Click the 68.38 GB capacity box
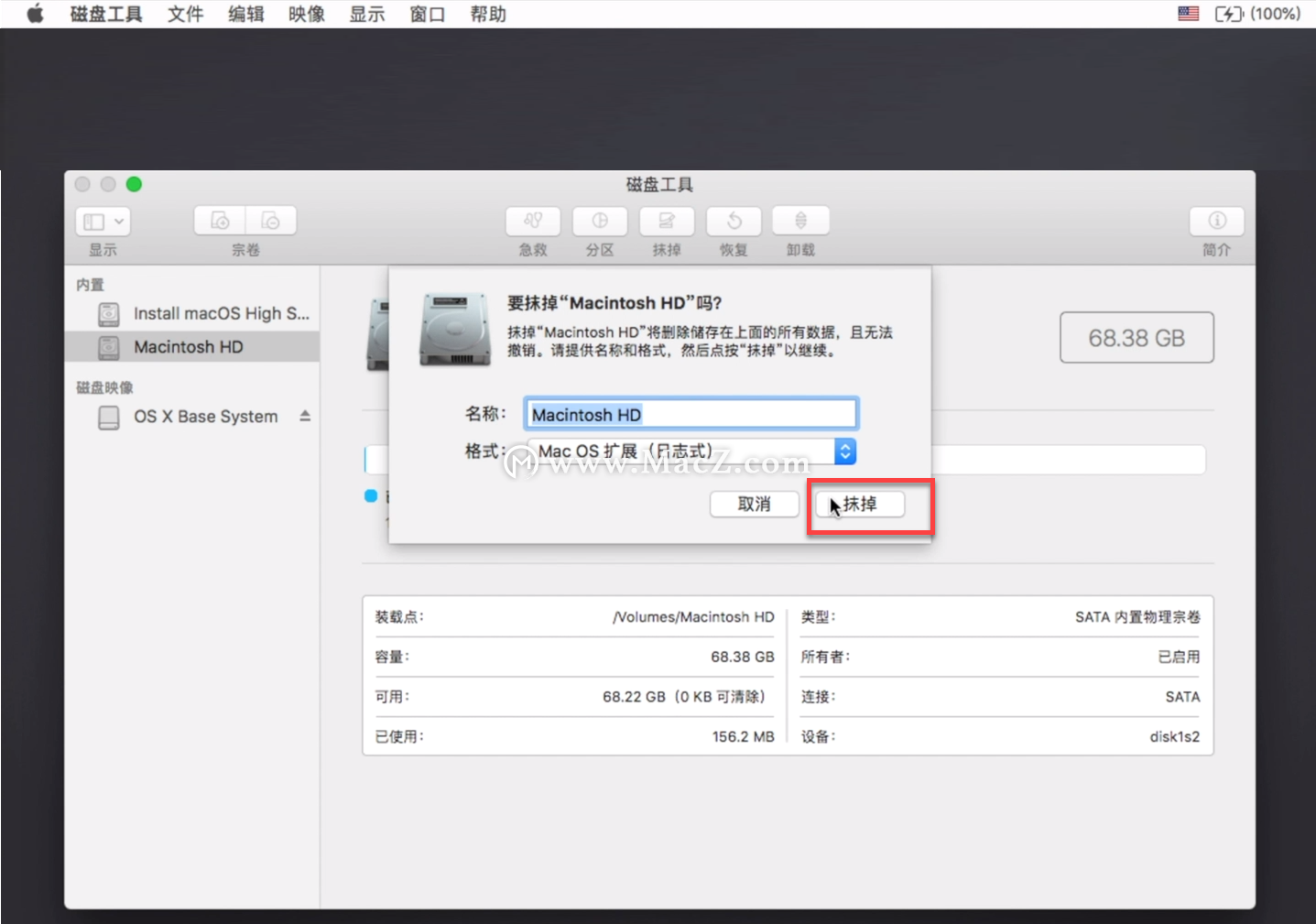The image size is (1316, 924). tap(1137, 338)
